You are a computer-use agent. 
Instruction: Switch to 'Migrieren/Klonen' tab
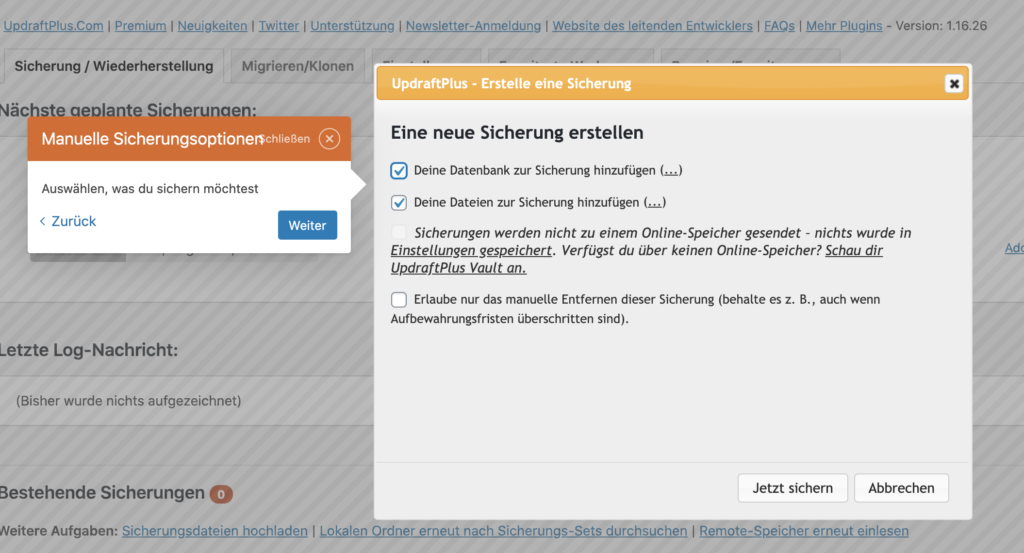[x=298, y=66]
